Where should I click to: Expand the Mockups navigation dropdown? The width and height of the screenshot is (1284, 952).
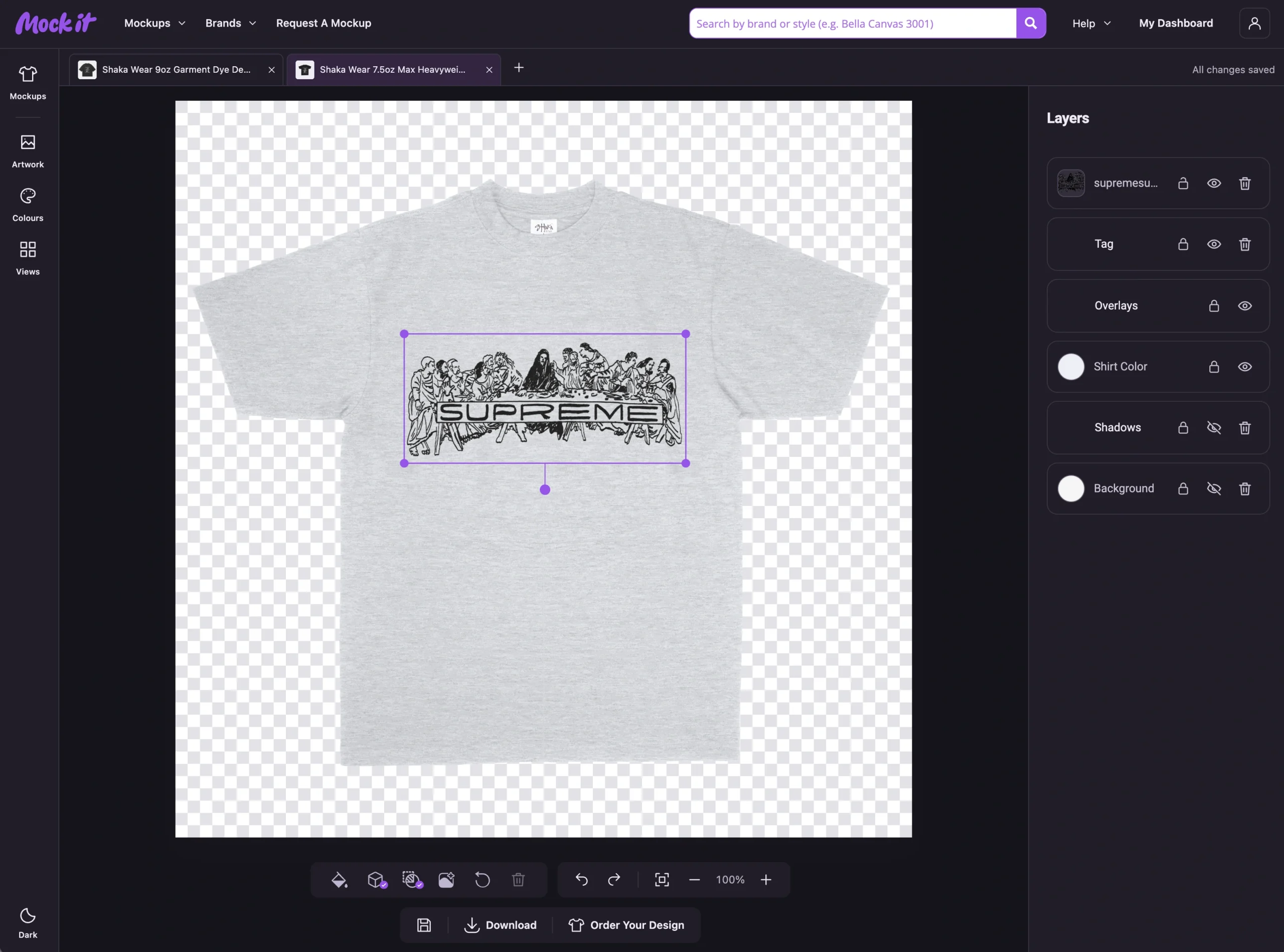[x=155, y=23]
